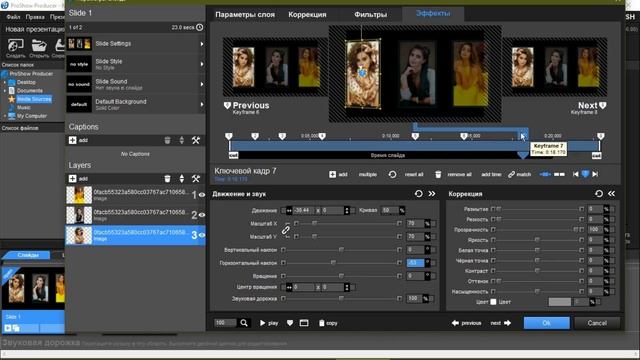640x360 pixels.
Task: Adjust the Вращение slider handle
Action: pyautogui.click(x=341, y=276)
